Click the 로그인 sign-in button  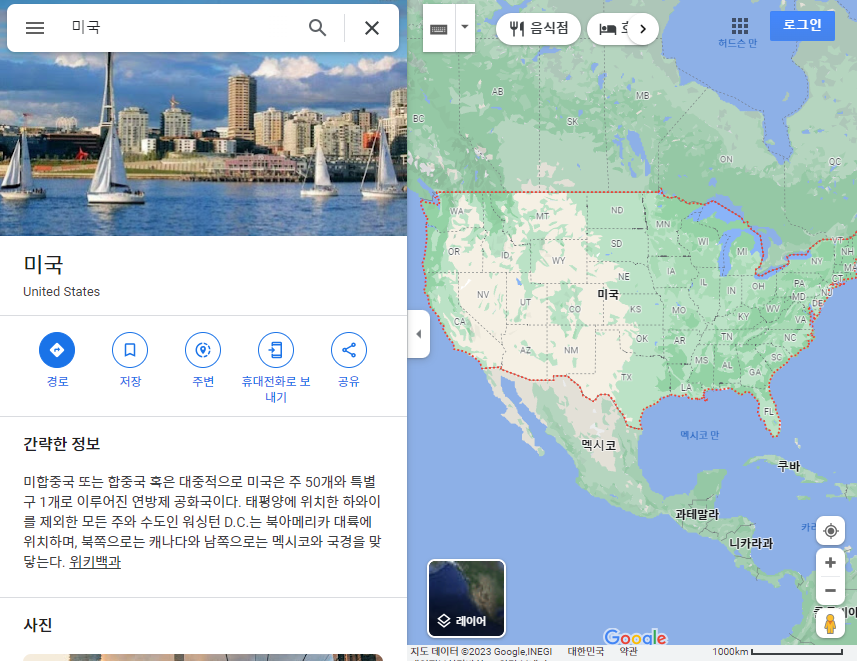pyautogui.click(x=802, y=26)
